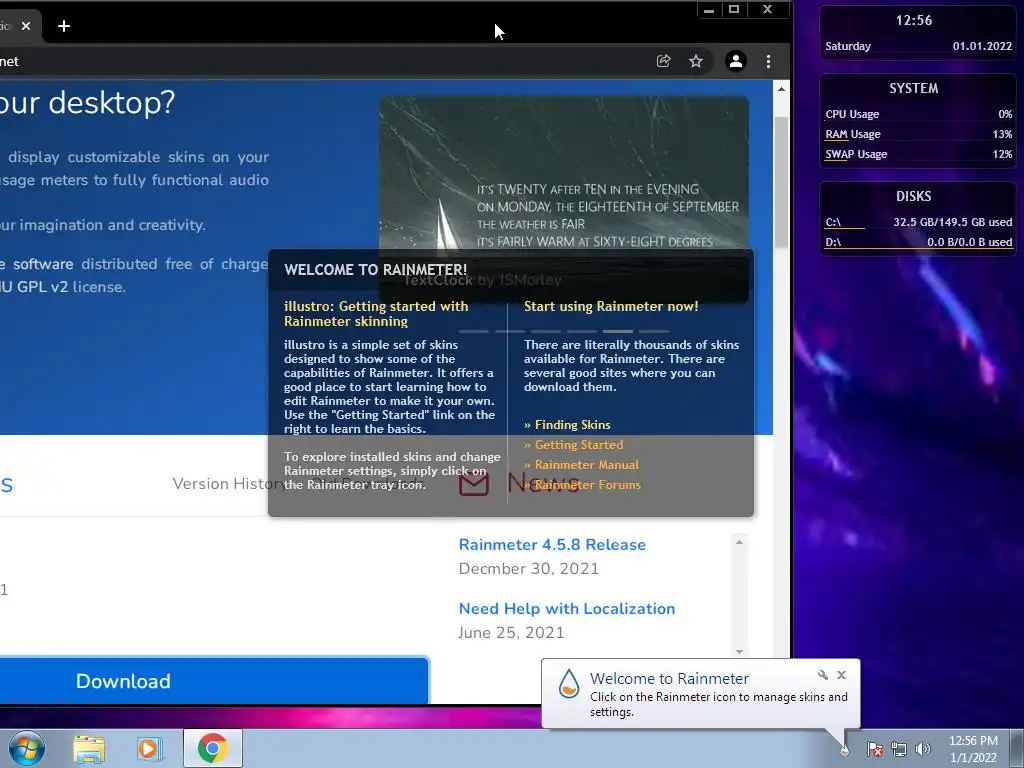Click the DISKS skin title
This screenshot has height=768, width=1024.
[914, 197]
